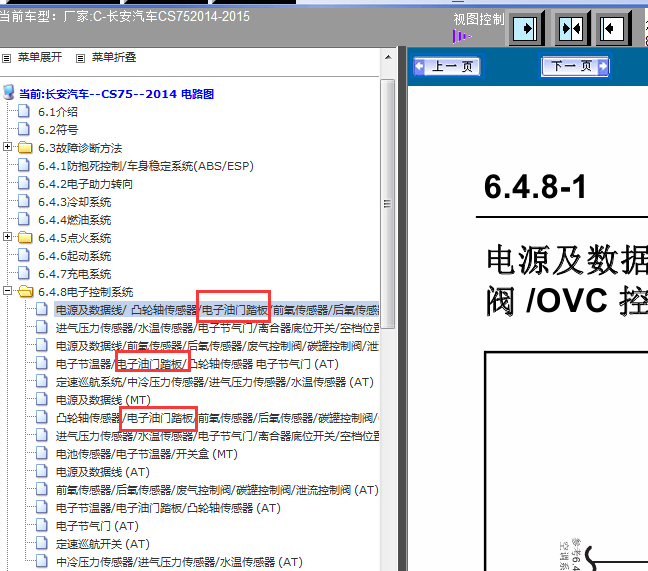The width and height of the screenshot is (648, 571).
Task: Open 6.4.6起动系统 page
Action: [74, 256]
